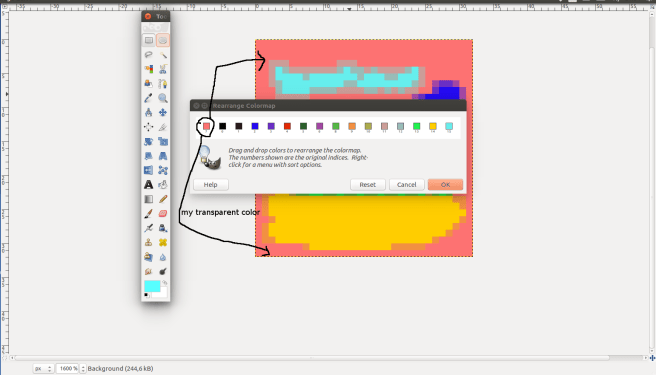The width and height of the screenshot is (656, 375).
Task: Select the Bucket Fill tool
Action: (x=163, y=185)
